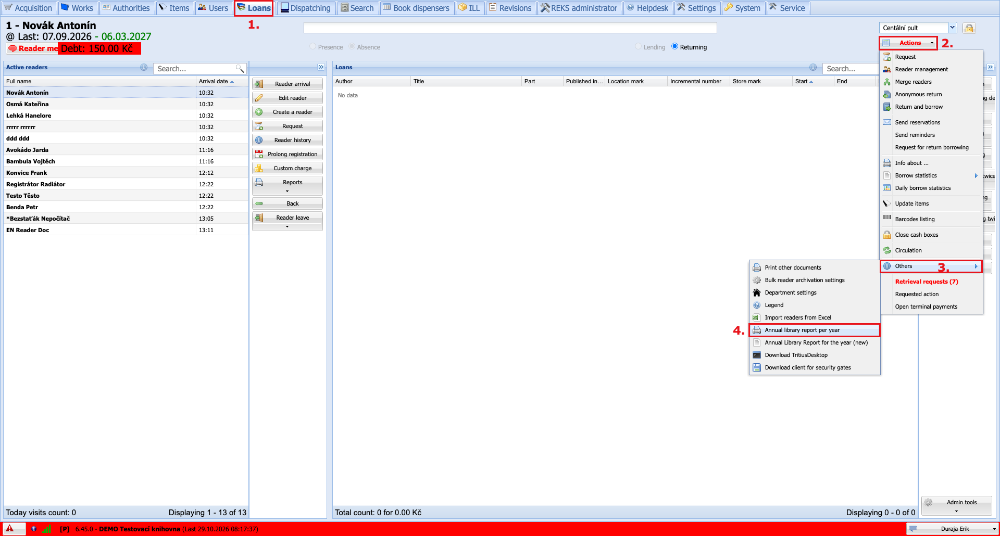The width and height of the screenshot is (1000, 536).
Task: Select the Returning radio button
Action: [675, 47]
